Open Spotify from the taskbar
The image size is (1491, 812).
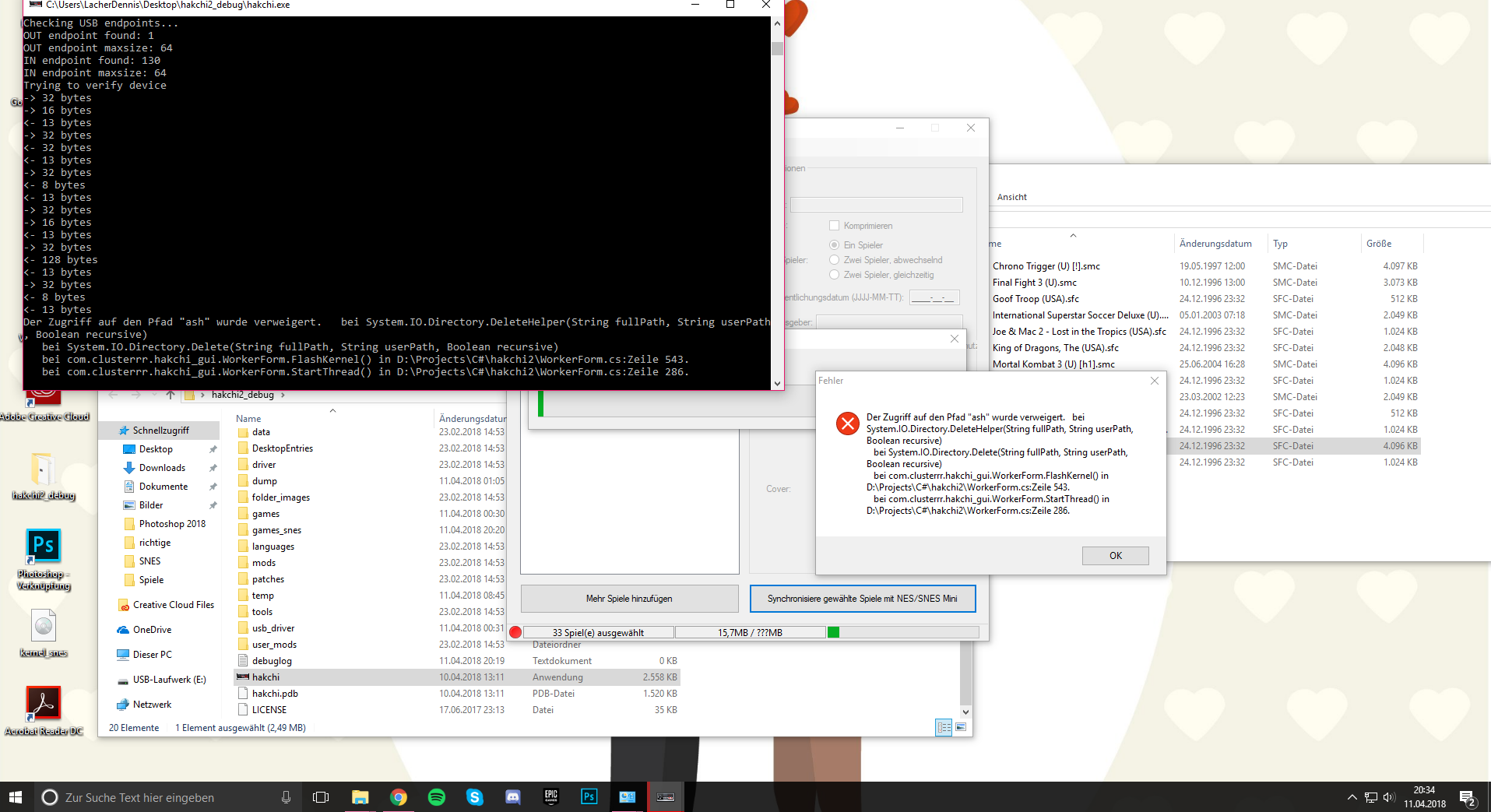coord(436,796)
